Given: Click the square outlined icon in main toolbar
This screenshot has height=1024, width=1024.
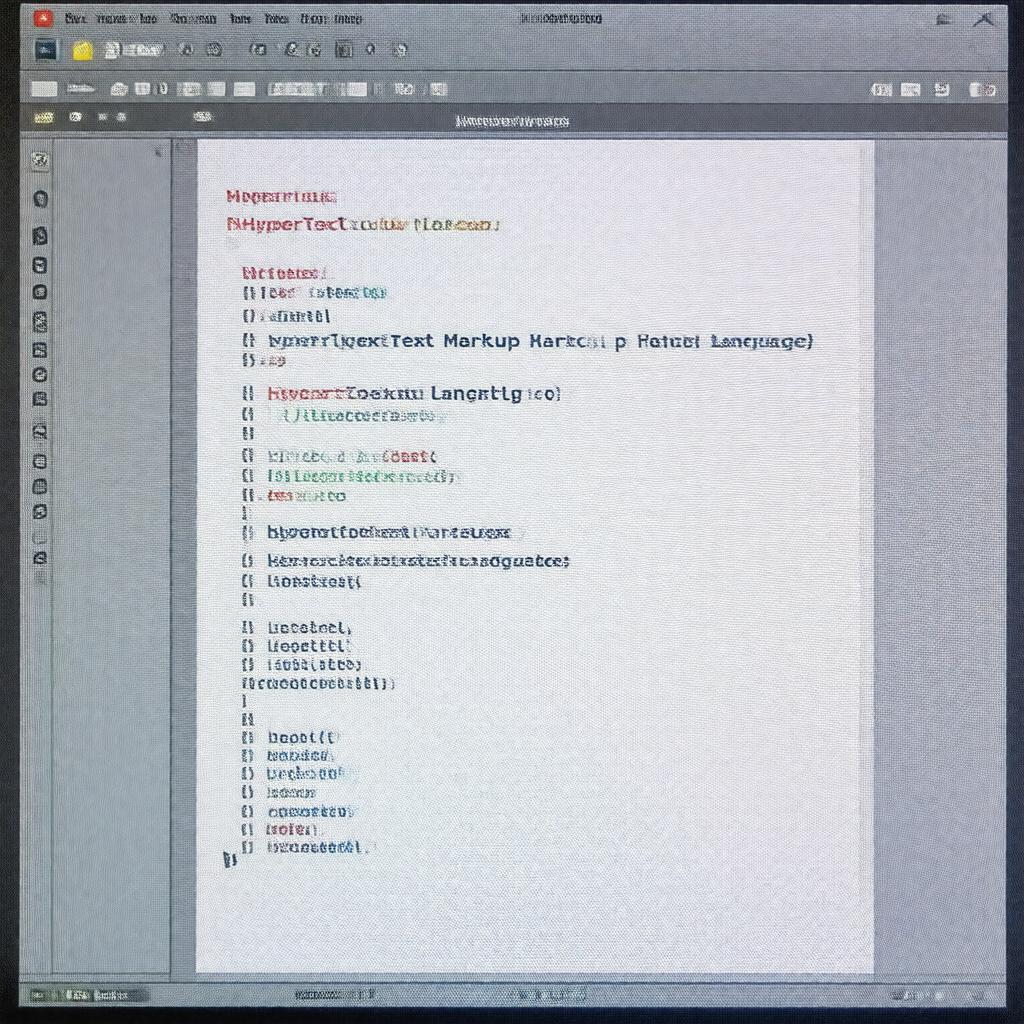Looking at the screenshot, I should (343, 49).
